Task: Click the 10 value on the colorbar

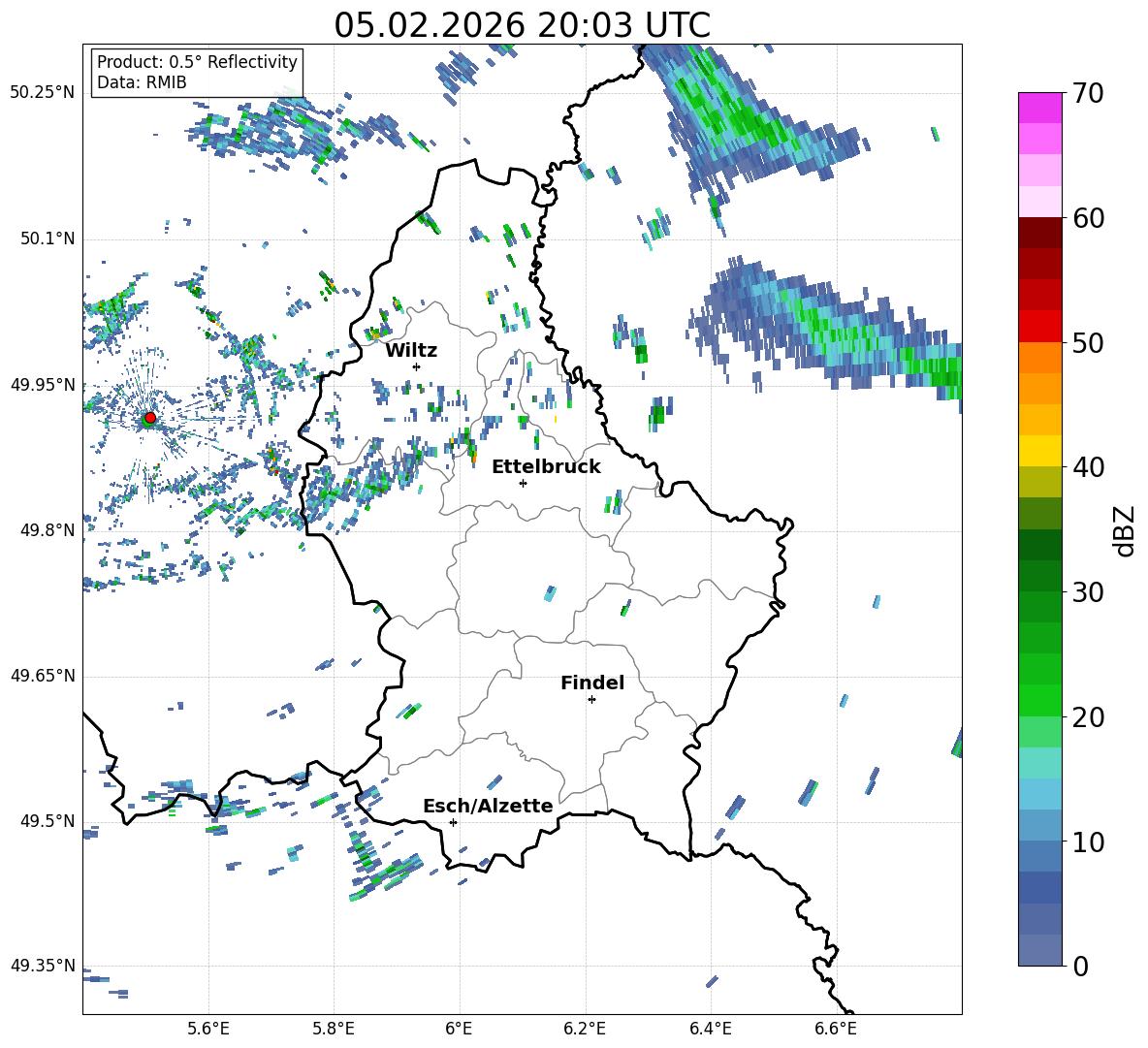Action: [1088, 842]
